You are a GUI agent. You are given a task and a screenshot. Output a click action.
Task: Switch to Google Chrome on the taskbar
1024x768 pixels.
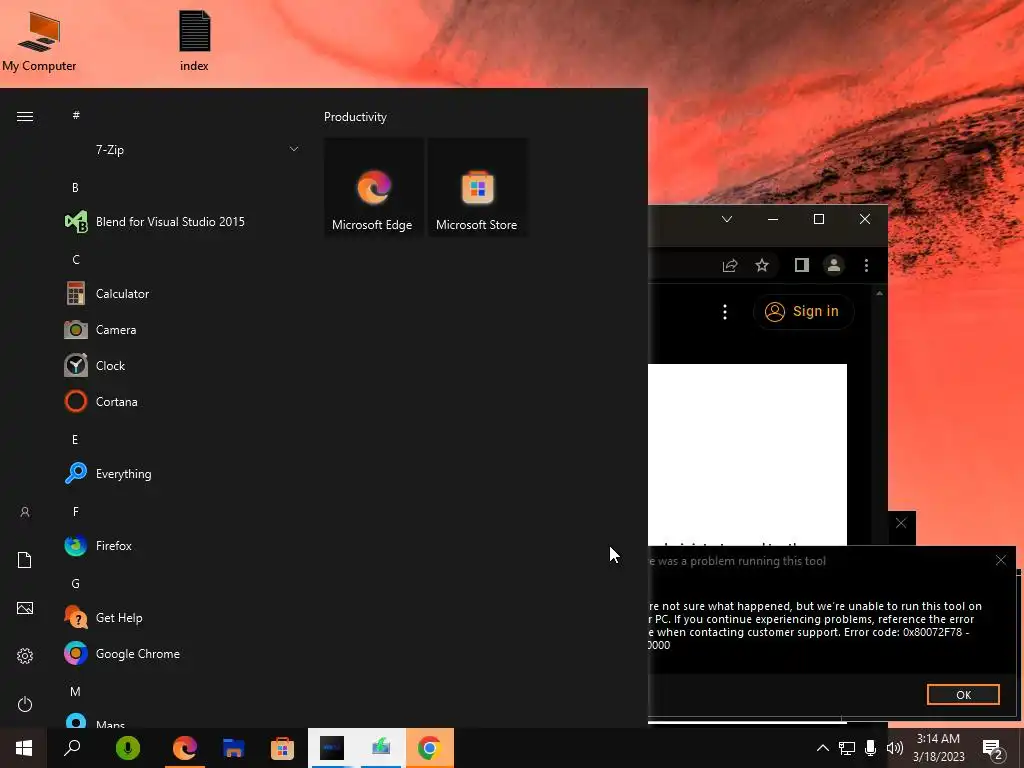coord(430,748)
